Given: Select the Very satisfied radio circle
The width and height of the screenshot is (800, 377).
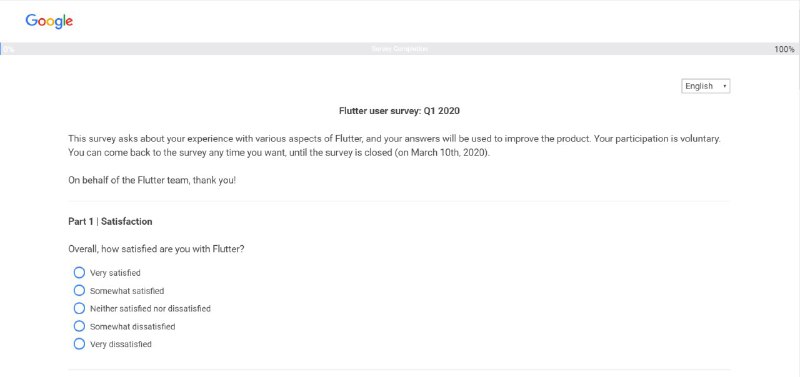Looking at the screenshot, I should pyautogui.click(x=79, y=272).
